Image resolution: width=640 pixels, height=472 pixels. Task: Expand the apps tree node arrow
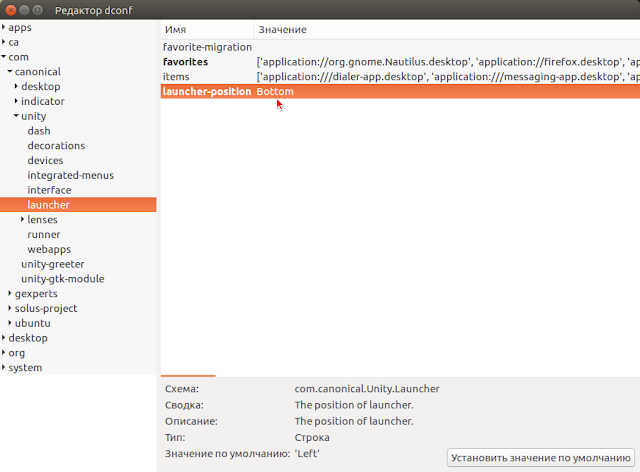point(4,27)
